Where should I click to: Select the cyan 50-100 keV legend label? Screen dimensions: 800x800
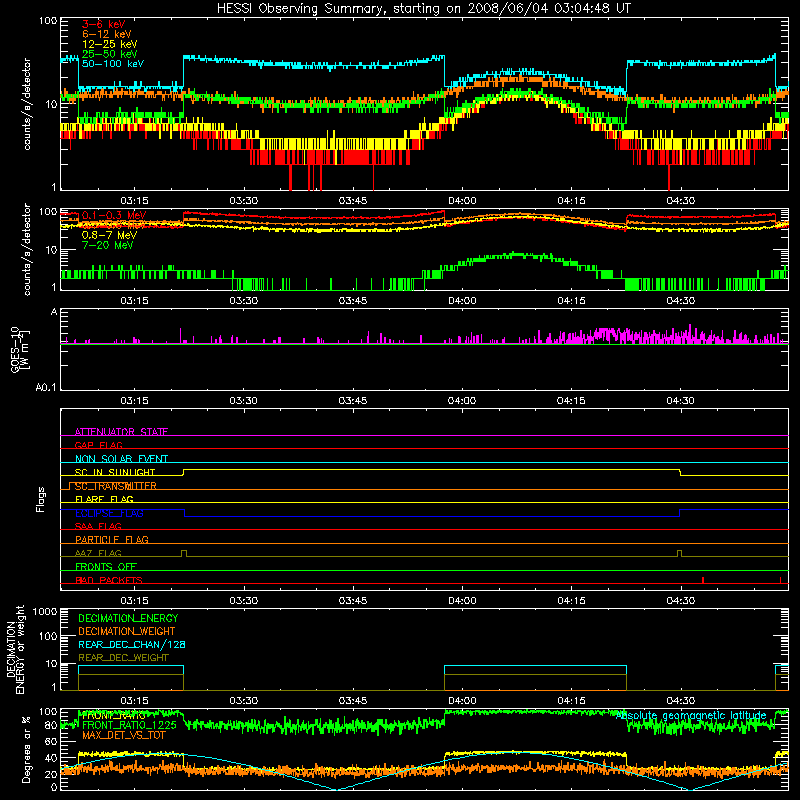tap(113, 64)
